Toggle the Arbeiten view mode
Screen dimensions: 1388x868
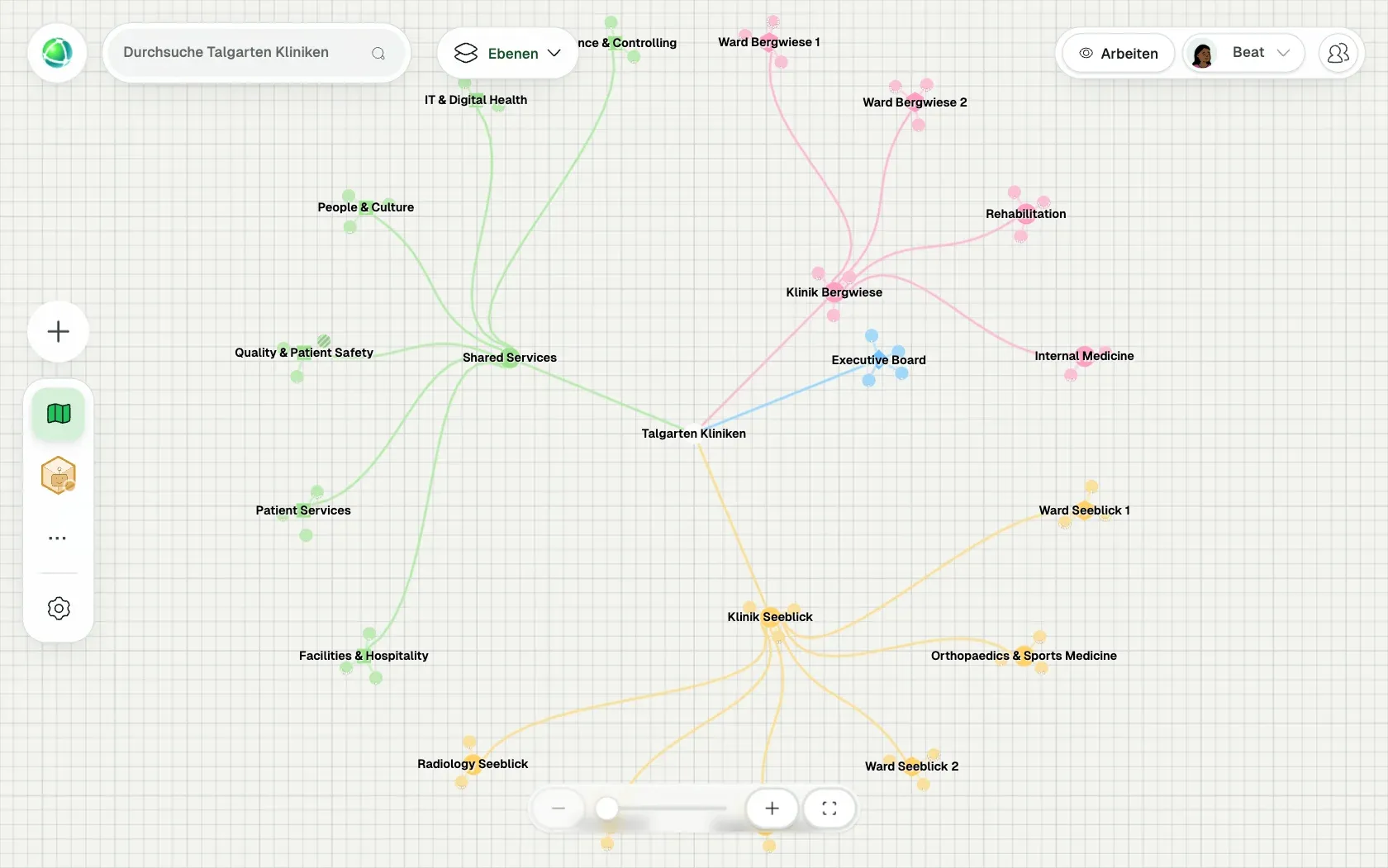(1119, 54)
